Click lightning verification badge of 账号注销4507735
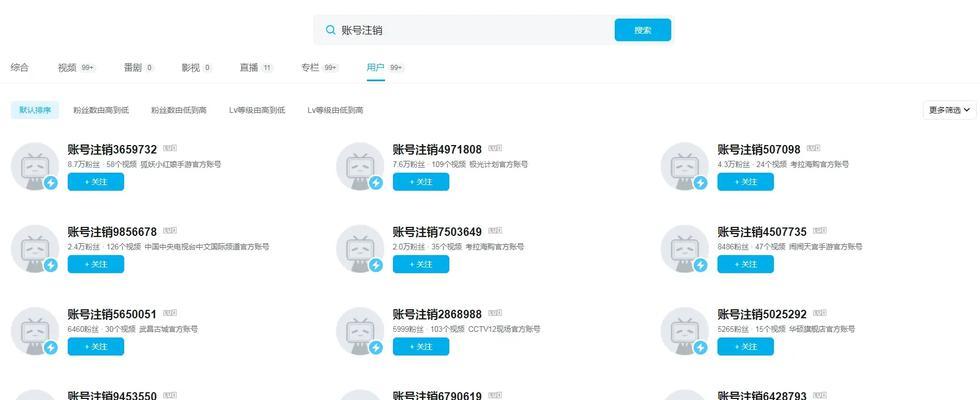The height and width of the screenshot is (400, 980). click(701, 265)
